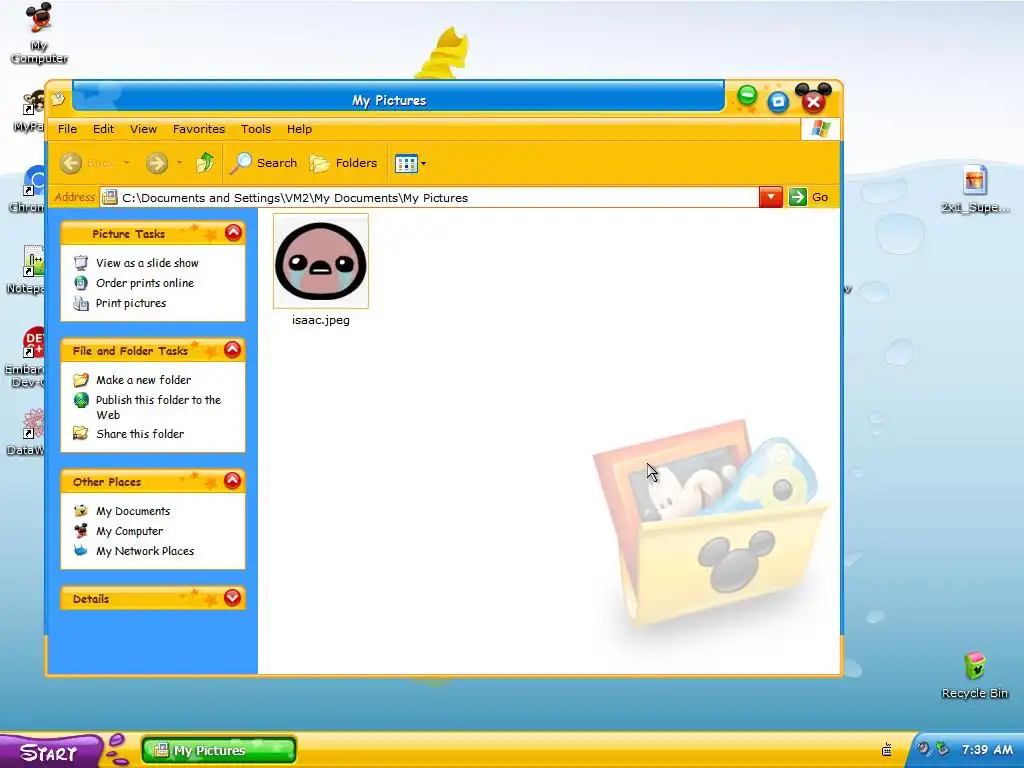Image resolution: width=1024 pixels, height=768 pixels.
Task: Open the Edit menu
Action: coord(103,129)
